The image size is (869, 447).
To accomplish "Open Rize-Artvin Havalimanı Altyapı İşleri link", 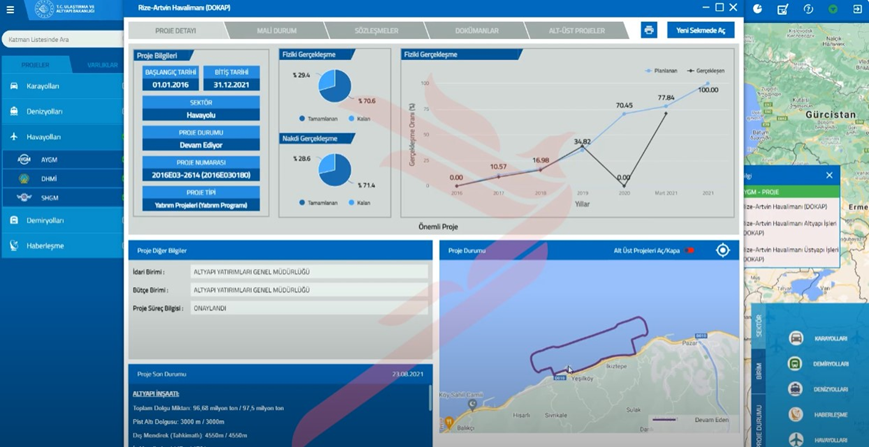I will click(790, 228).
